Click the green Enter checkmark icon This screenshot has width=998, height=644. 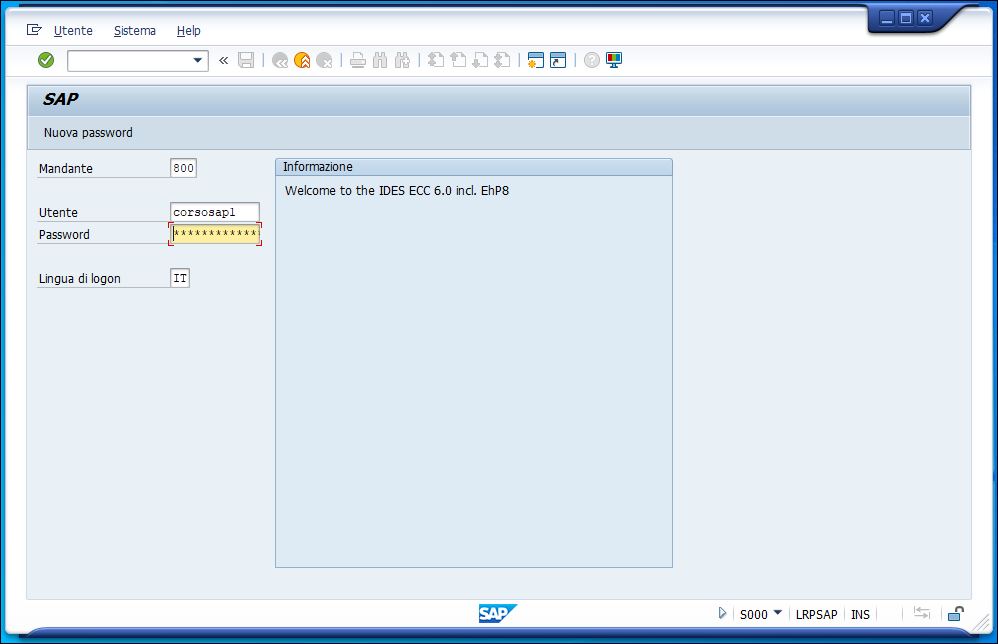coord(46,60)
